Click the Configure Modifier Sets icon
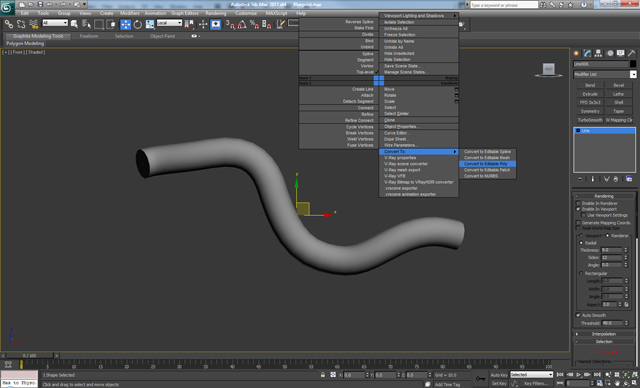This screenshot has width=640, height=388. point(629,179)
